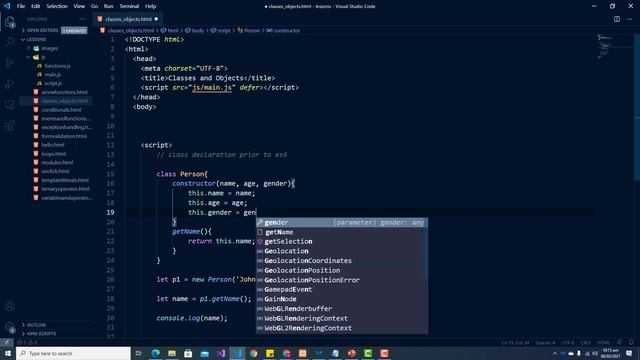Click the body breadcrumb item
The width and height of the screenshot is (640, 360).
coord(195,31)
